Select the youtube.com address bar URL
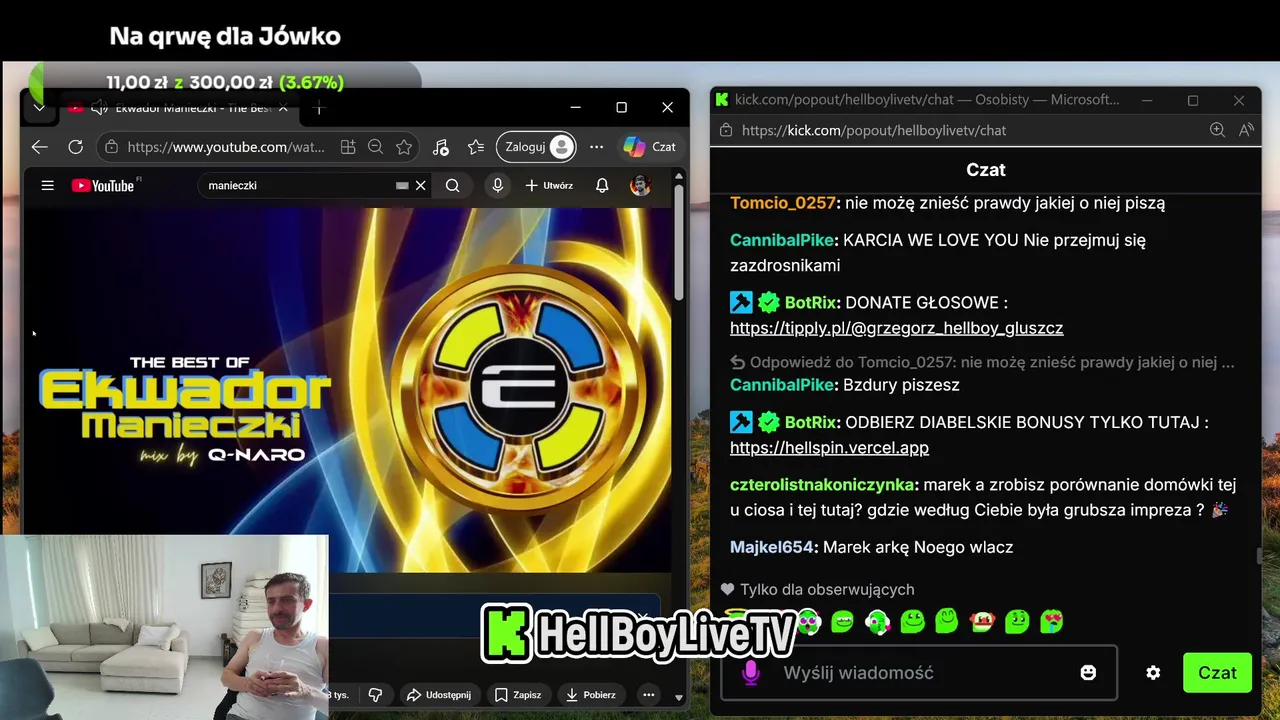Image resolution: width=1280 pixels, height=720 pixels. [226, 147]
